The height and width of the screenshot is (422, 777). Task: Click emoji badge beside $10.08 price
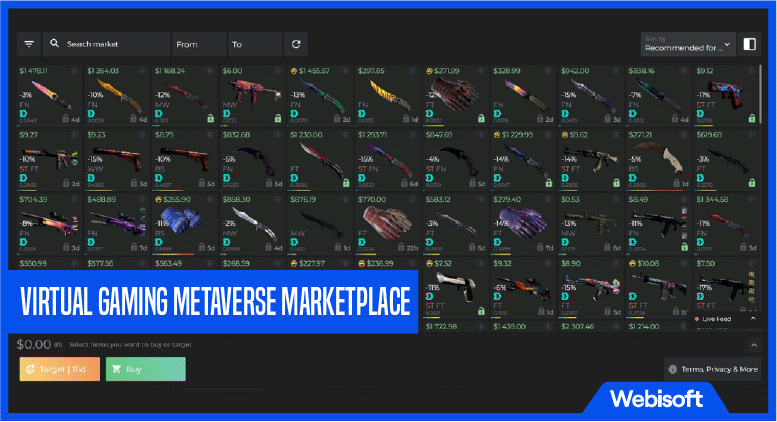pyautogui.click(x=632, y=264)
